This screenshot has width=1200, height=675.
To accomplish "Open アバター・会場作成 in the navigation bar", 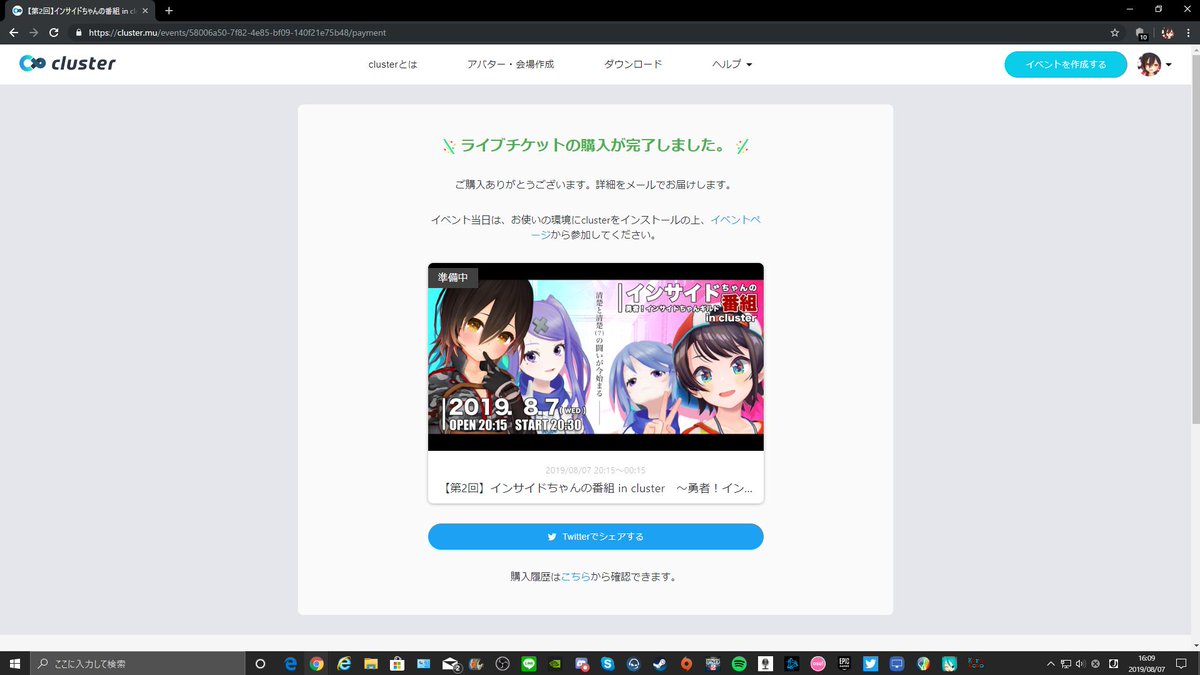I will 510,64.
